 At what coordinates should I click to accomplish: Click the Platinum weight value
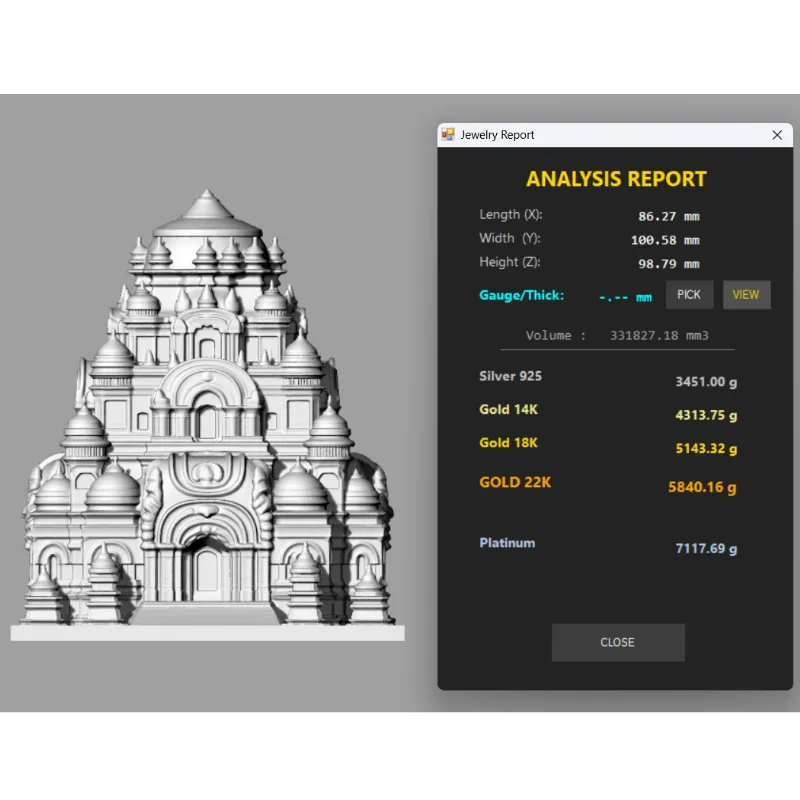point(706,548)
